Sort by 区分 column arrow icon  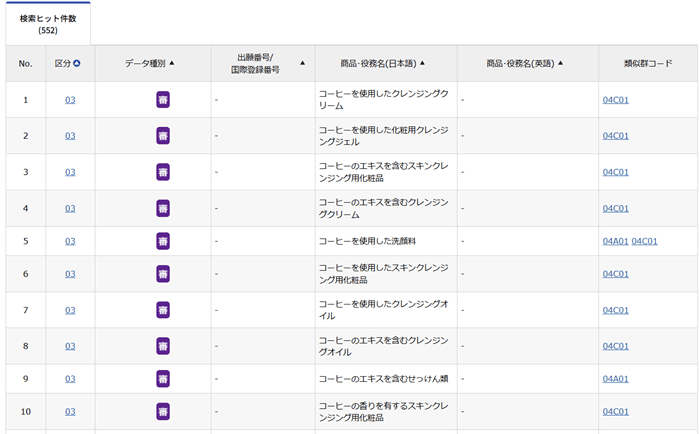point(77,63)
